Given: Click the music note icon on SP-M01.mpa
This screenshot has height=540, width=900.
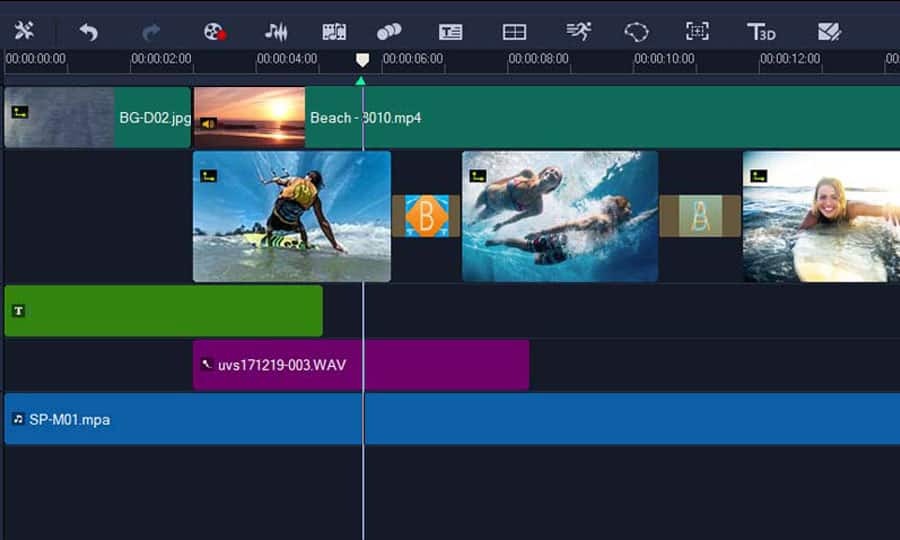Looking at the screenshot, I should [x=18, y=419].
